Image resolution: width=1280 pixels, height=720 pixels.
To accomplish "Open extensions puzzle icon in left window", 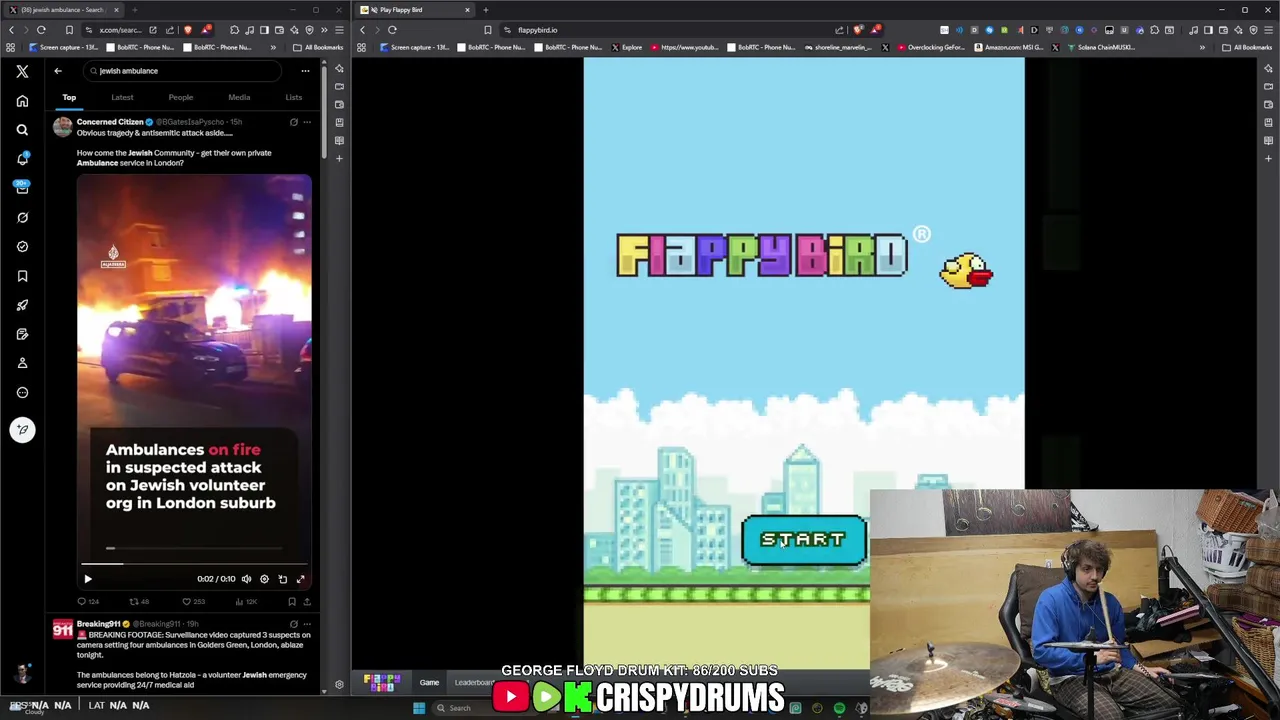I will tap(234, 30).
